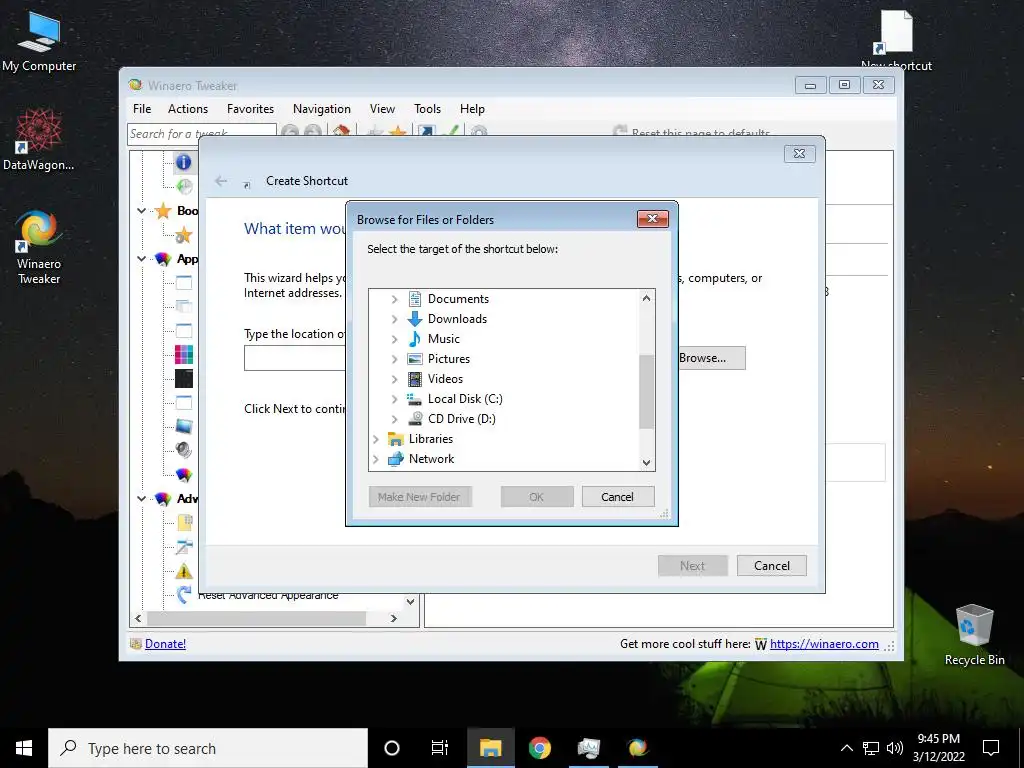Select the CD Drive (D:) icon

click(x=415, y=419)
